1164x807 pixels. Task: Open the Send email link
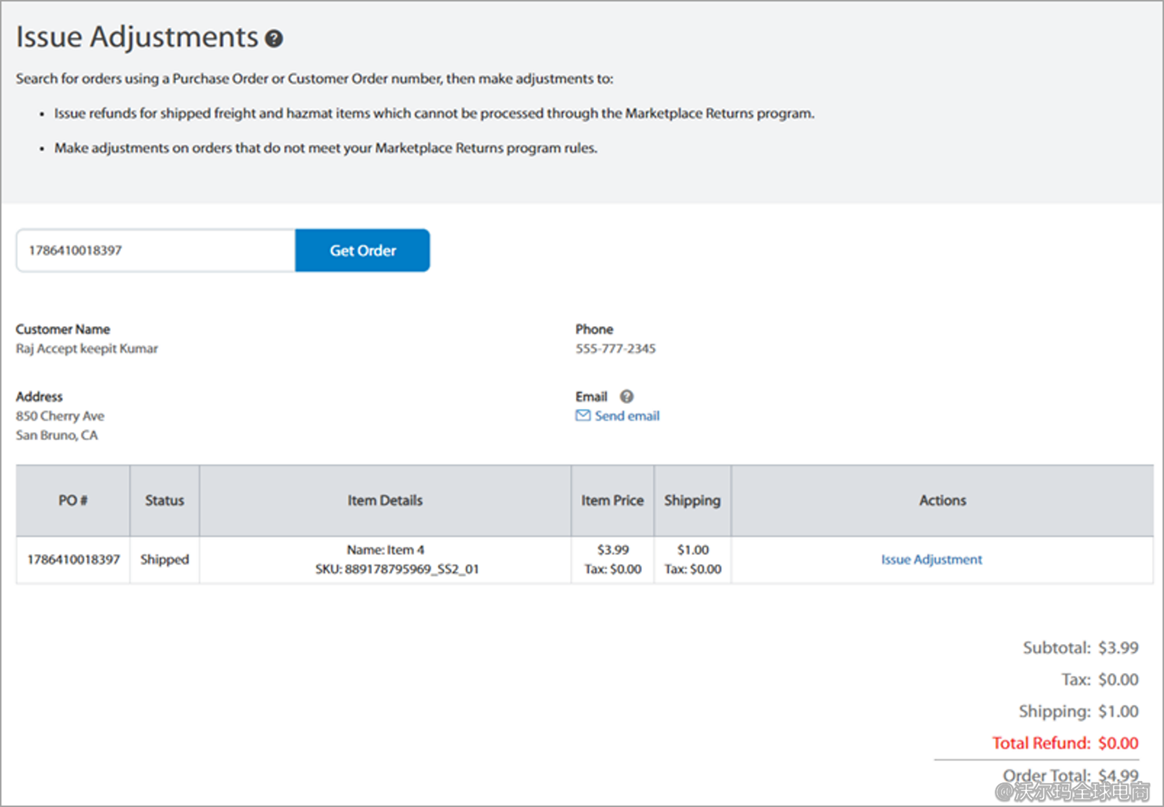(627, 416)
